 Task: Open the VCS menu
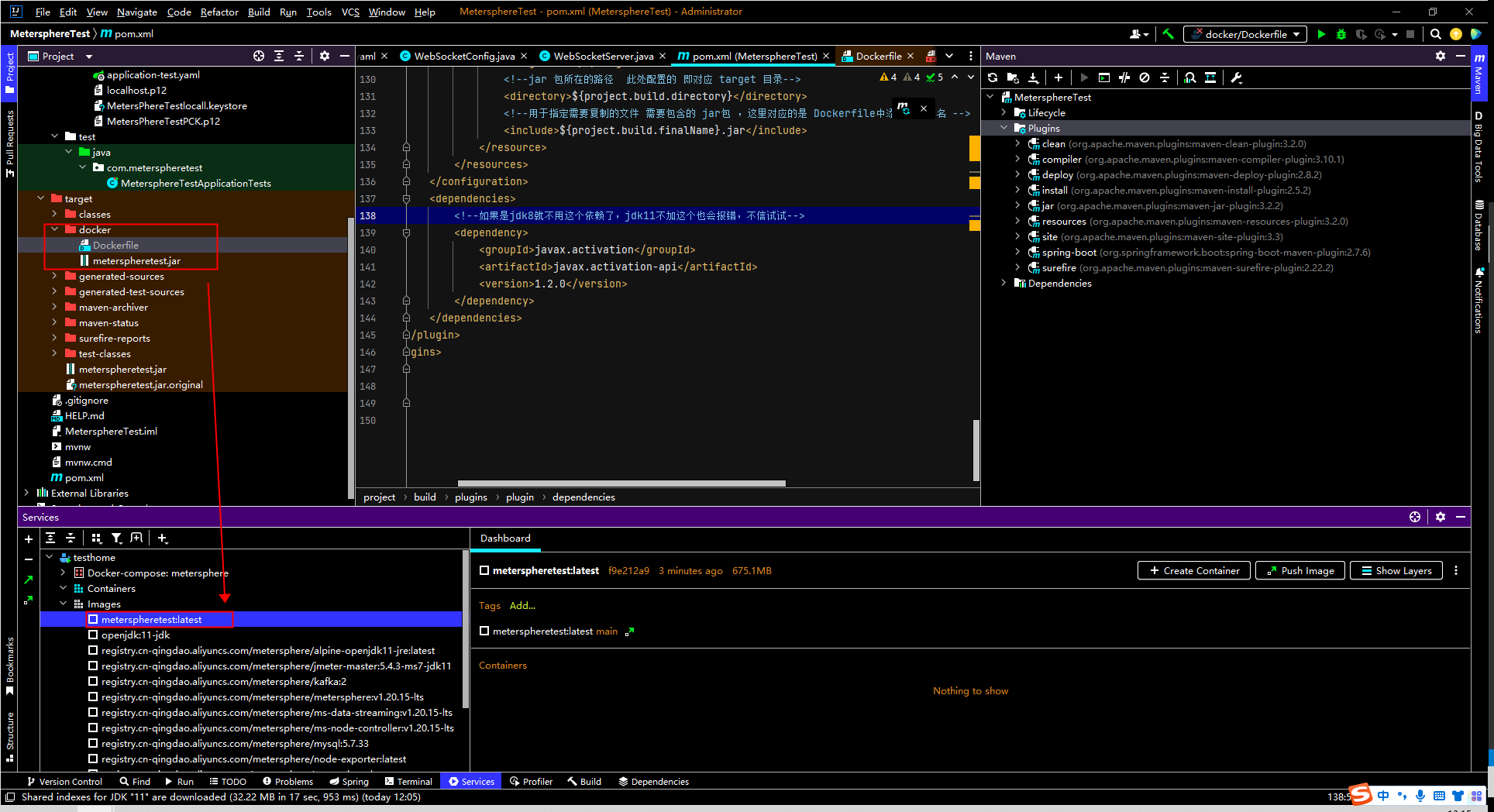click(x=350, y=12)
